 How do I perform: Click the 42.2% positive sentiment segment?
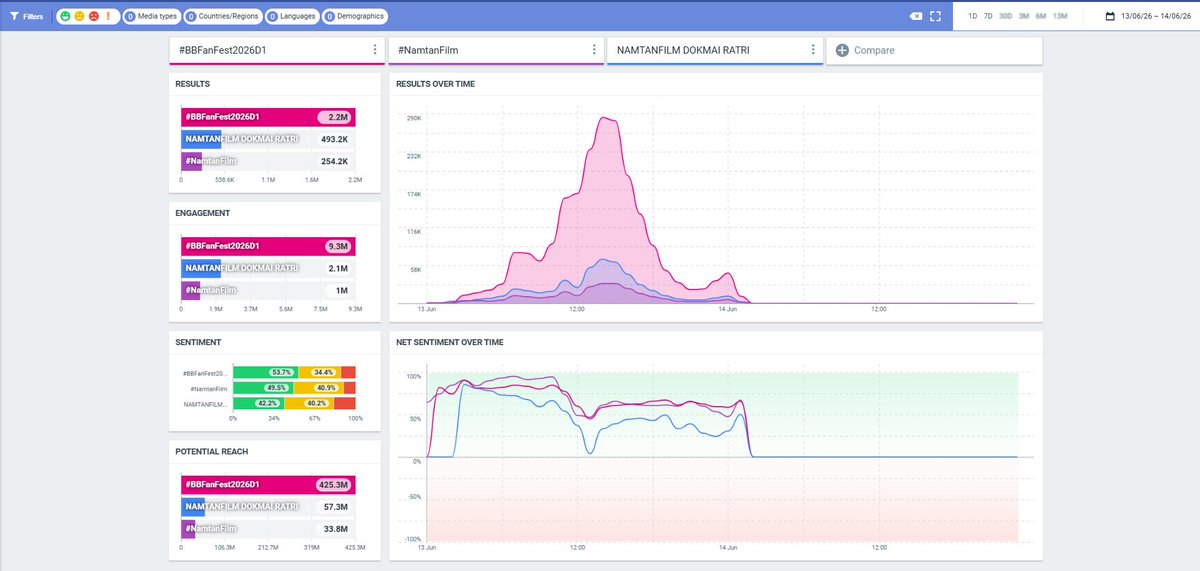coord(258,404)
